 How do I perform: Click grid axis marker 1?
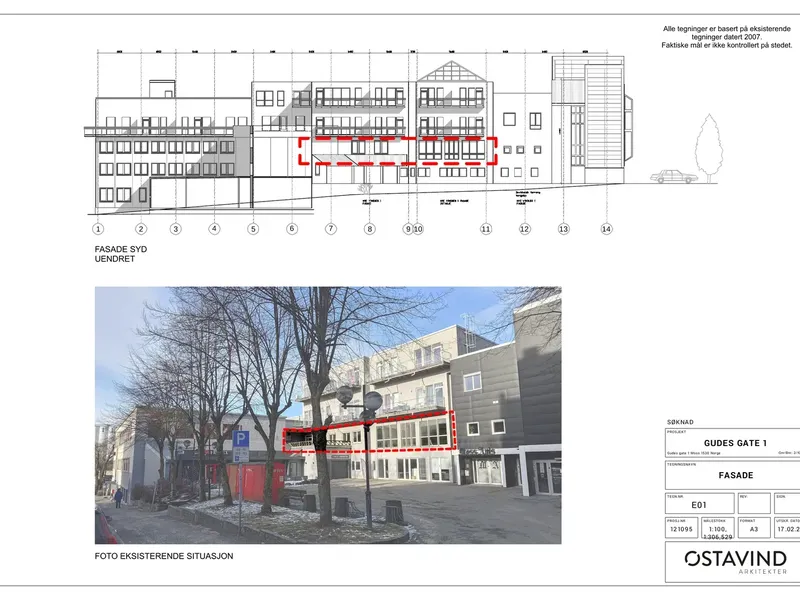[98, 229]
